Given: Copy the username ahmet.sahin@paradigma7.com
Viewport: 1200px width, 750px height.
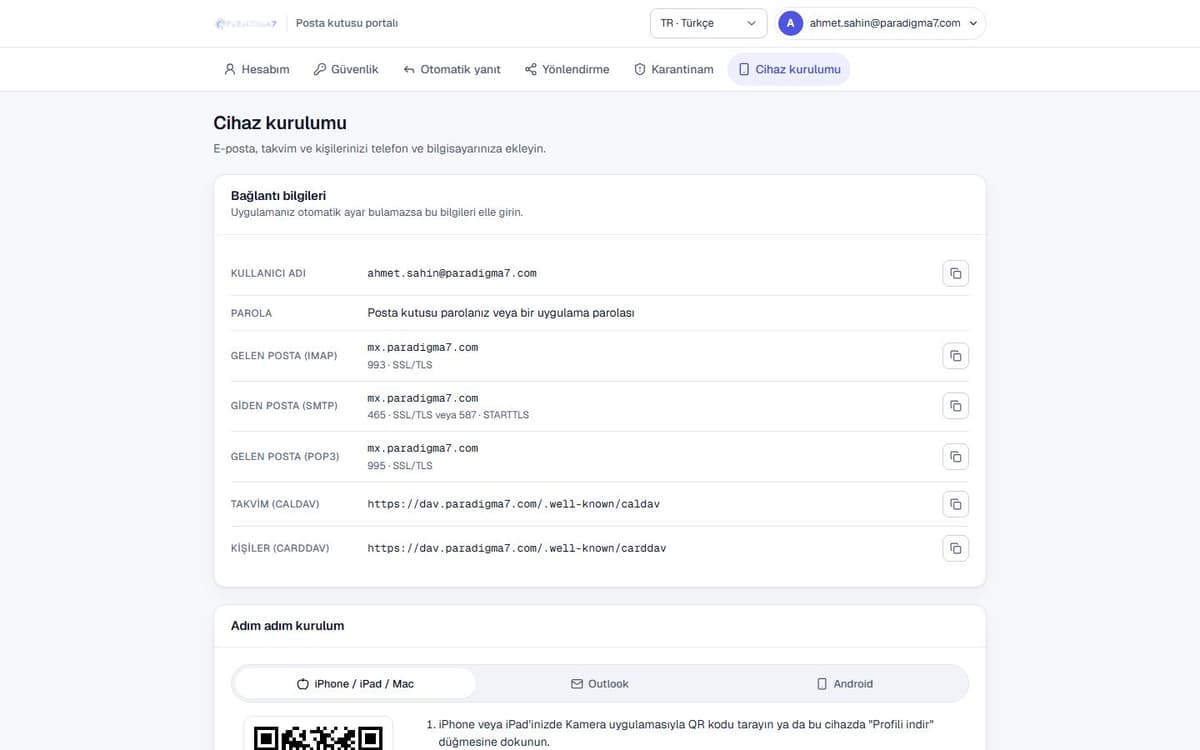Looking at the screenshot, I should (955, 273).
